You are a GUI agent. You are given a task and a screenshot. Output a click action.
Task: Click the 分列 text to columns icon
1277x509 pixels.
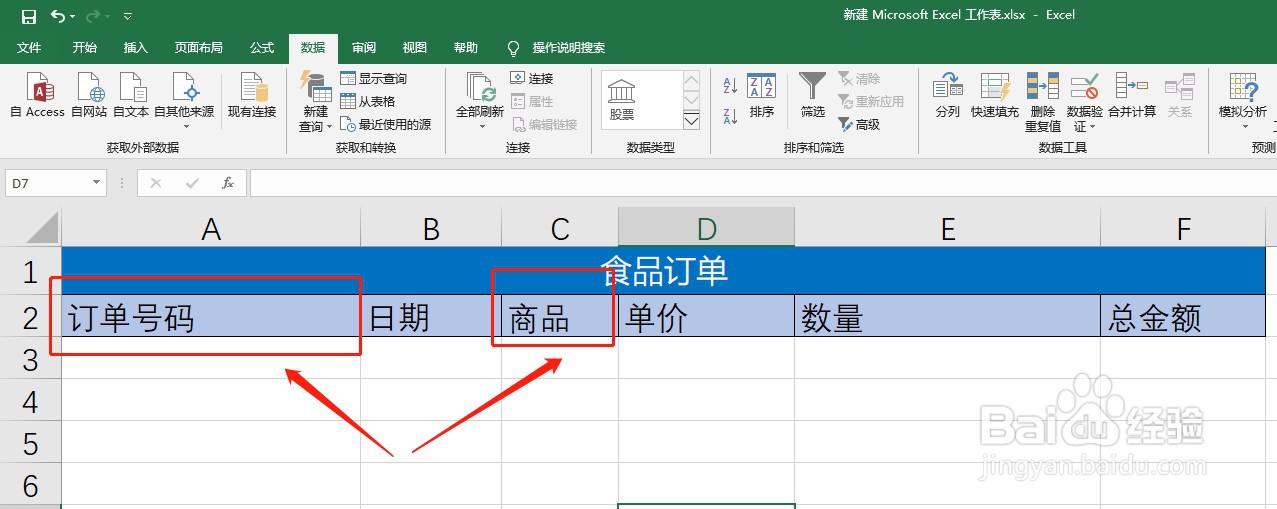pyautogui.click(x=948, y=97)
